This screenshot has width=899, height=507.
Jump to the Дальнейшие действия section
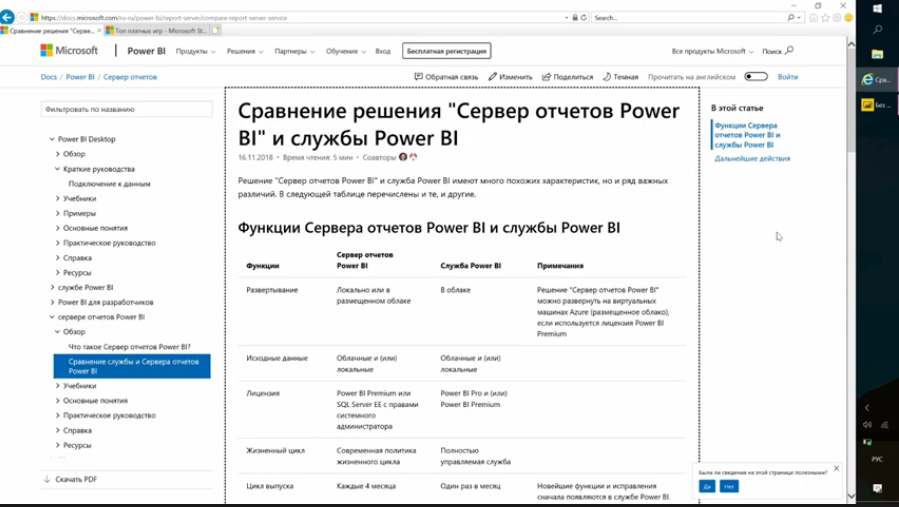tap(752, 158)
